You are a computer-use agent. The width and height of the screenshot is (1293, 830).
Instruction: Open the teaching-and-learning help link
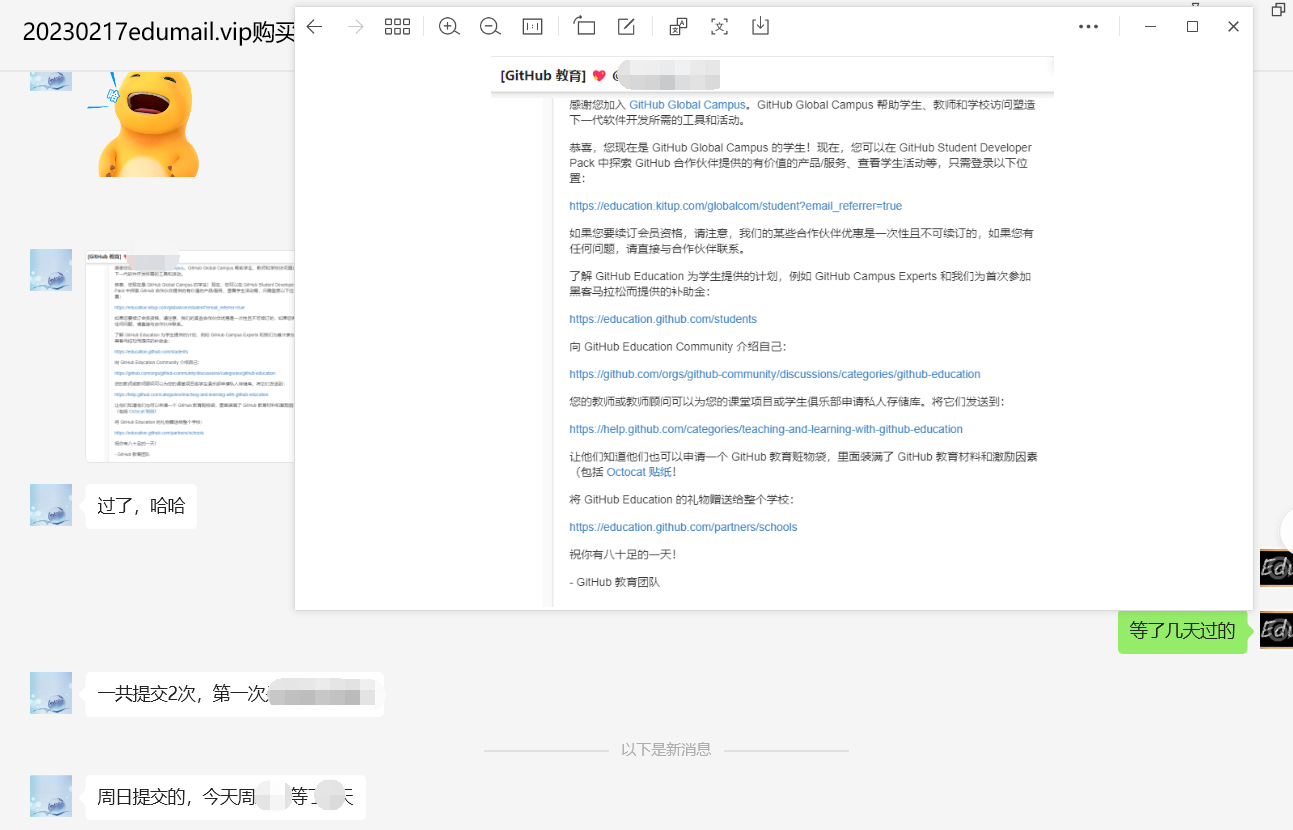point(766,429)
